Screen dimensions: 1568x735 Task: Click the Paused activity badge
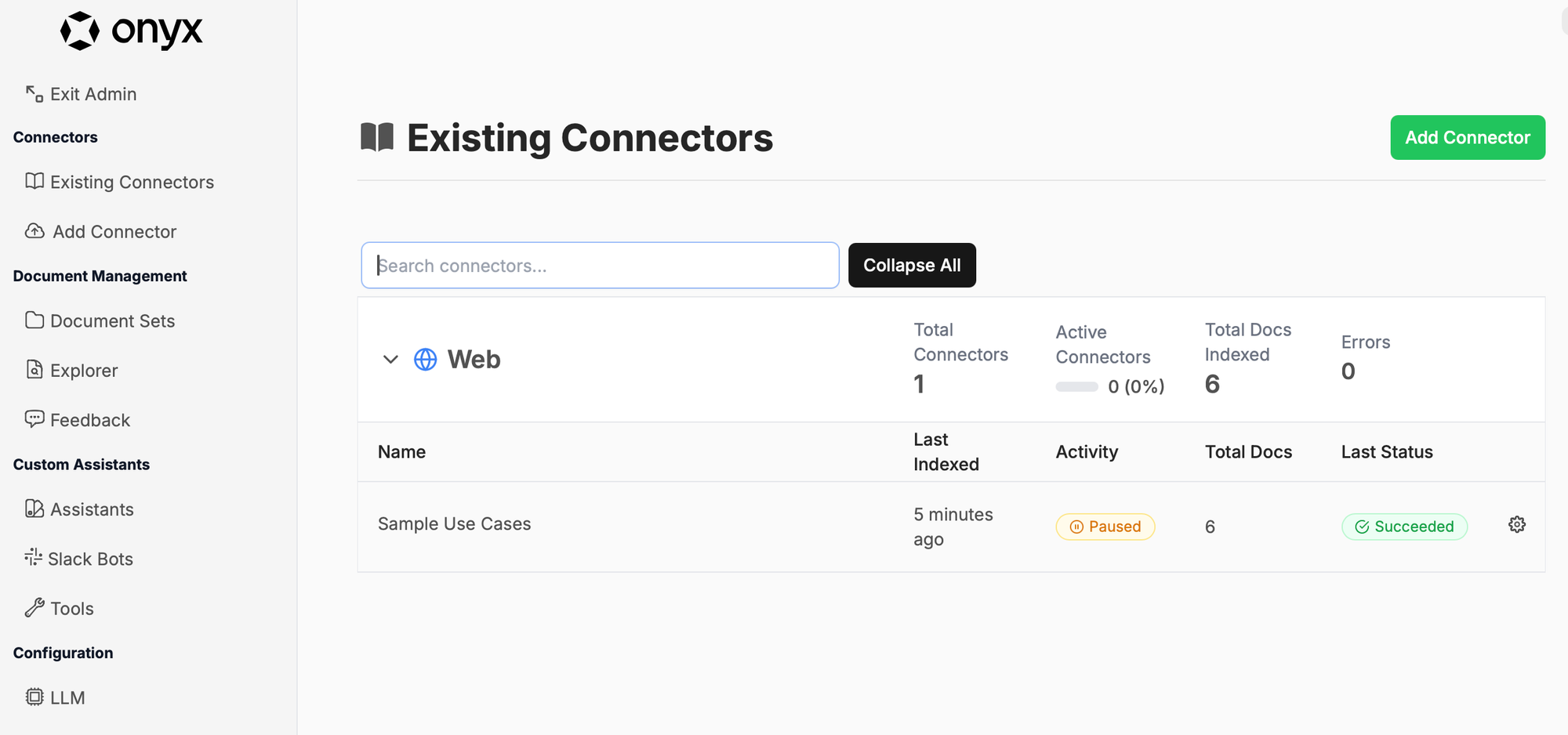pos(1105,527)
